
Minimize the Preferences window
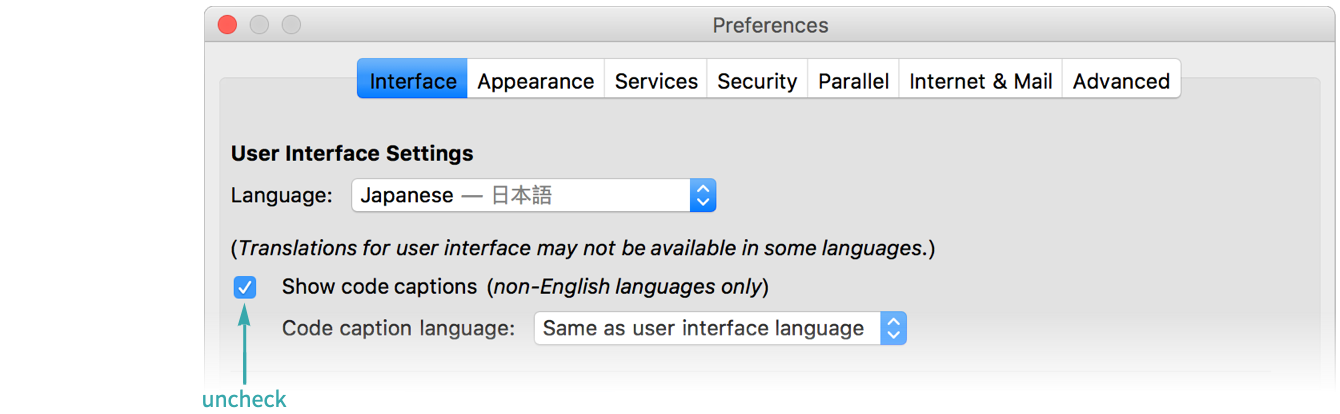259,25
